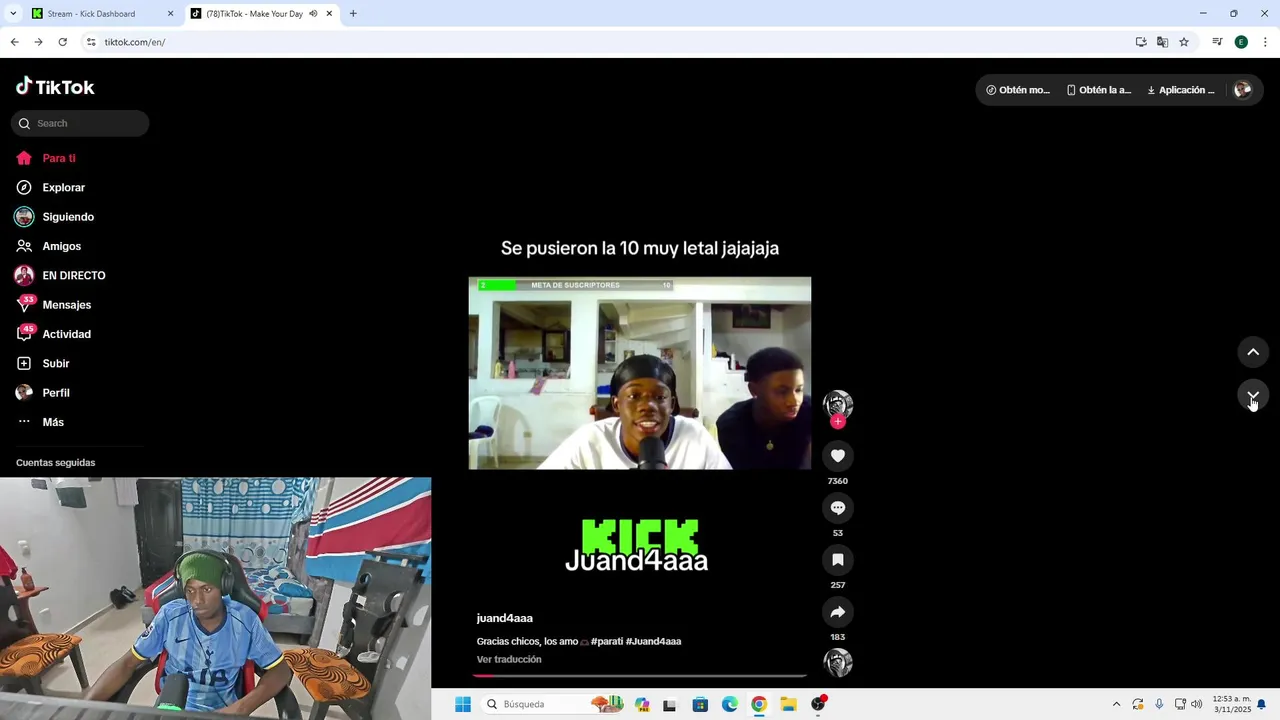Click the TikTok Search field
Image resolution: width=1280 pixels, height=720 pixels.
[x=80, y=123]
